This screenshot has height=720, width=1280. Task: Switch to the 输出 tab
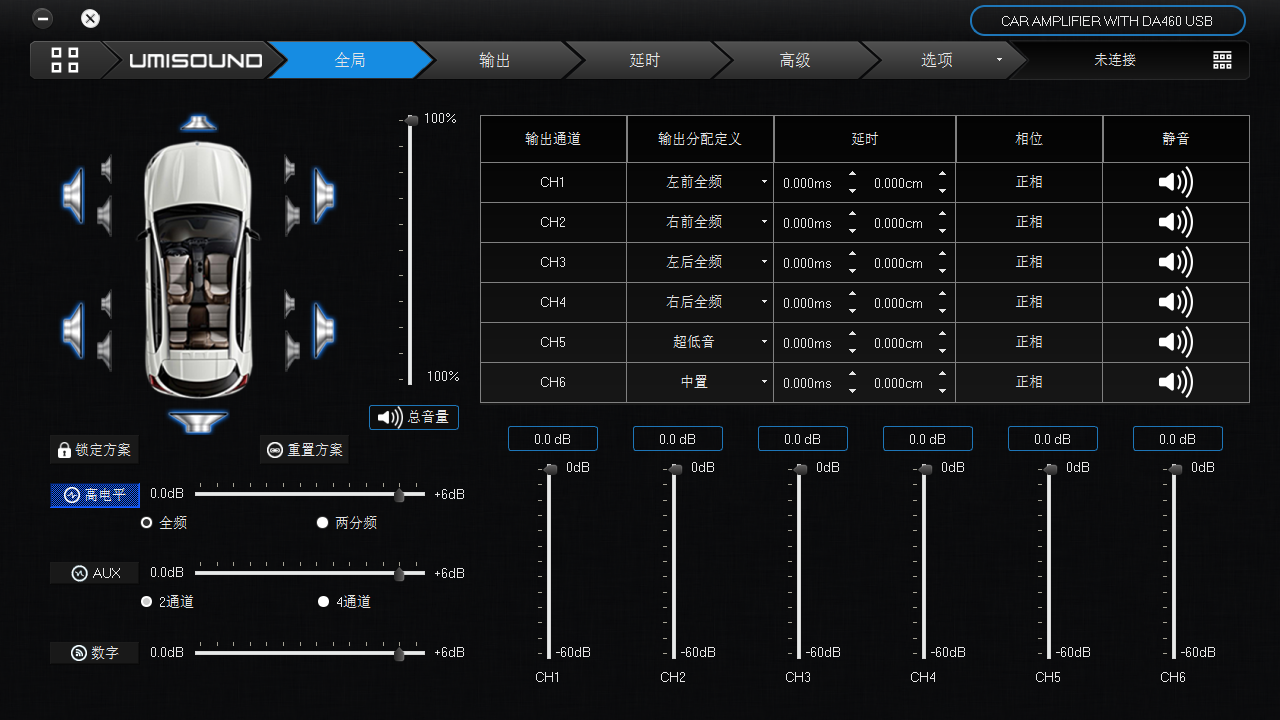tap(495, 60)
